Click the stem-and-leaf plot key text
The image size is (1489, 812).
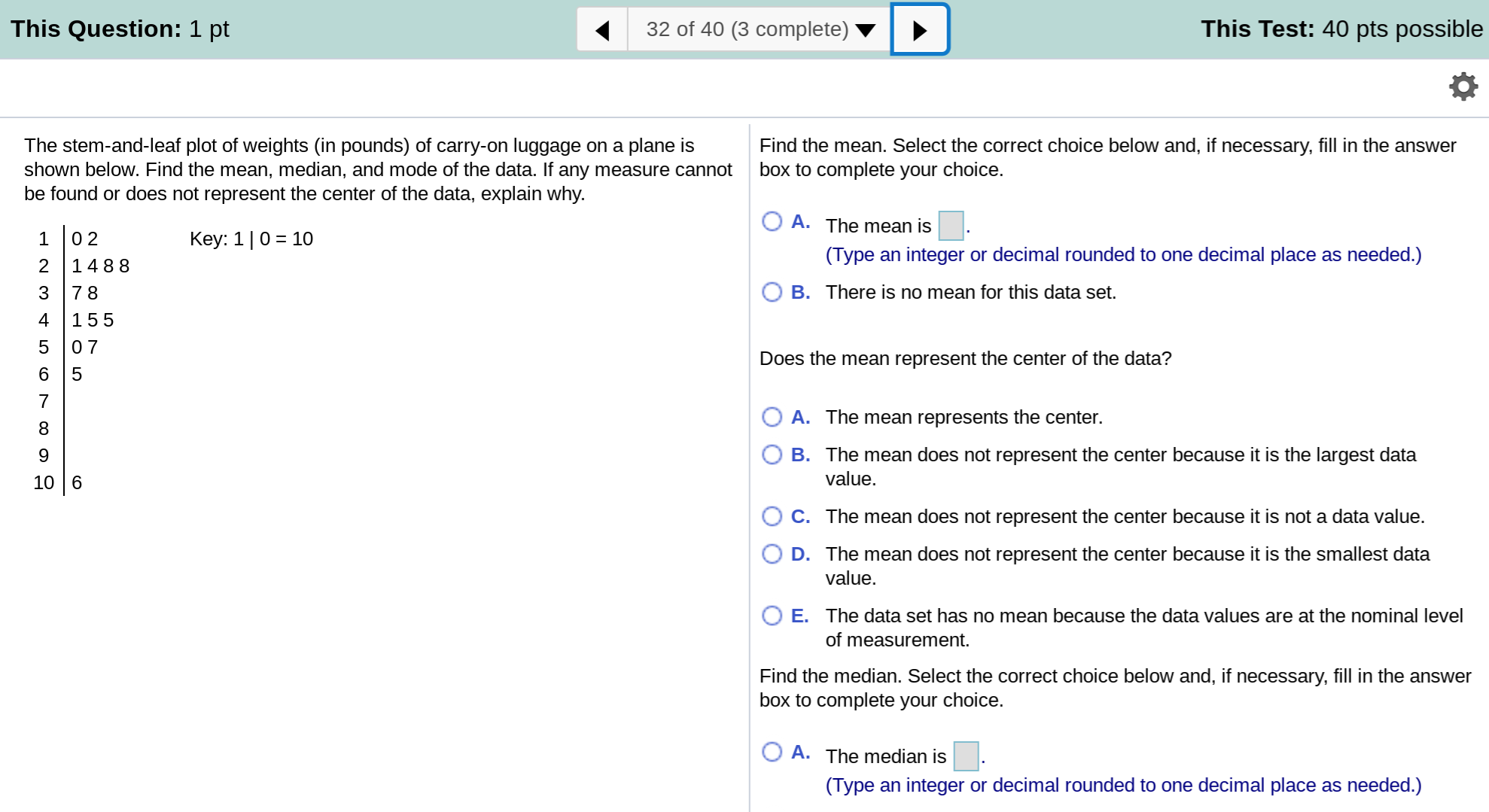252,239
